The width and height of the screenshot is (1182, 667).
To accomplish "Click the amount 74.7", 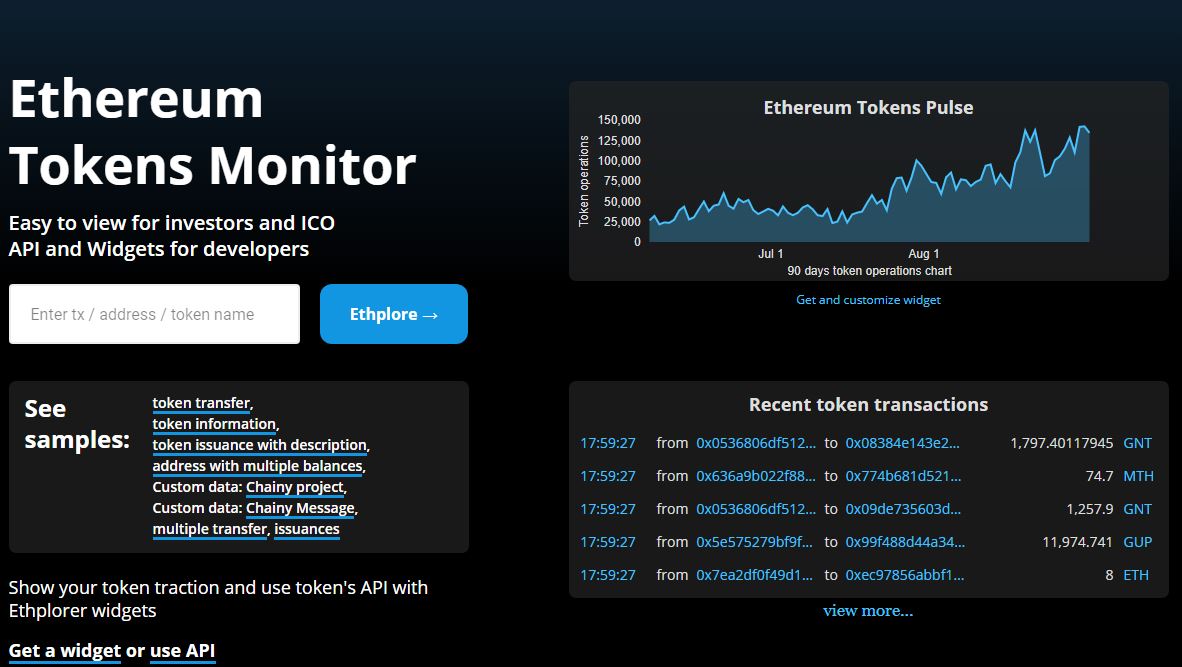I will click(1099, 476).
